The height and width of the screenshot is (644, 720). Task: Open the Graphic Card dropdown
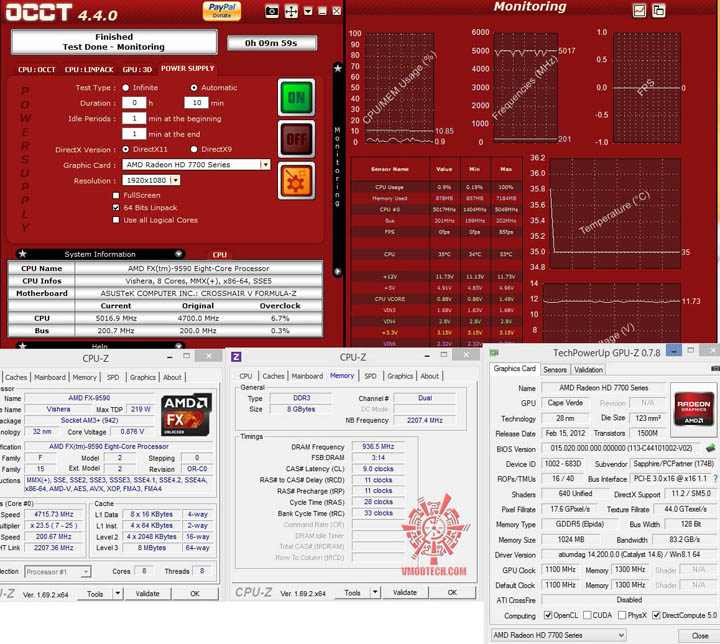click(265, 164)
